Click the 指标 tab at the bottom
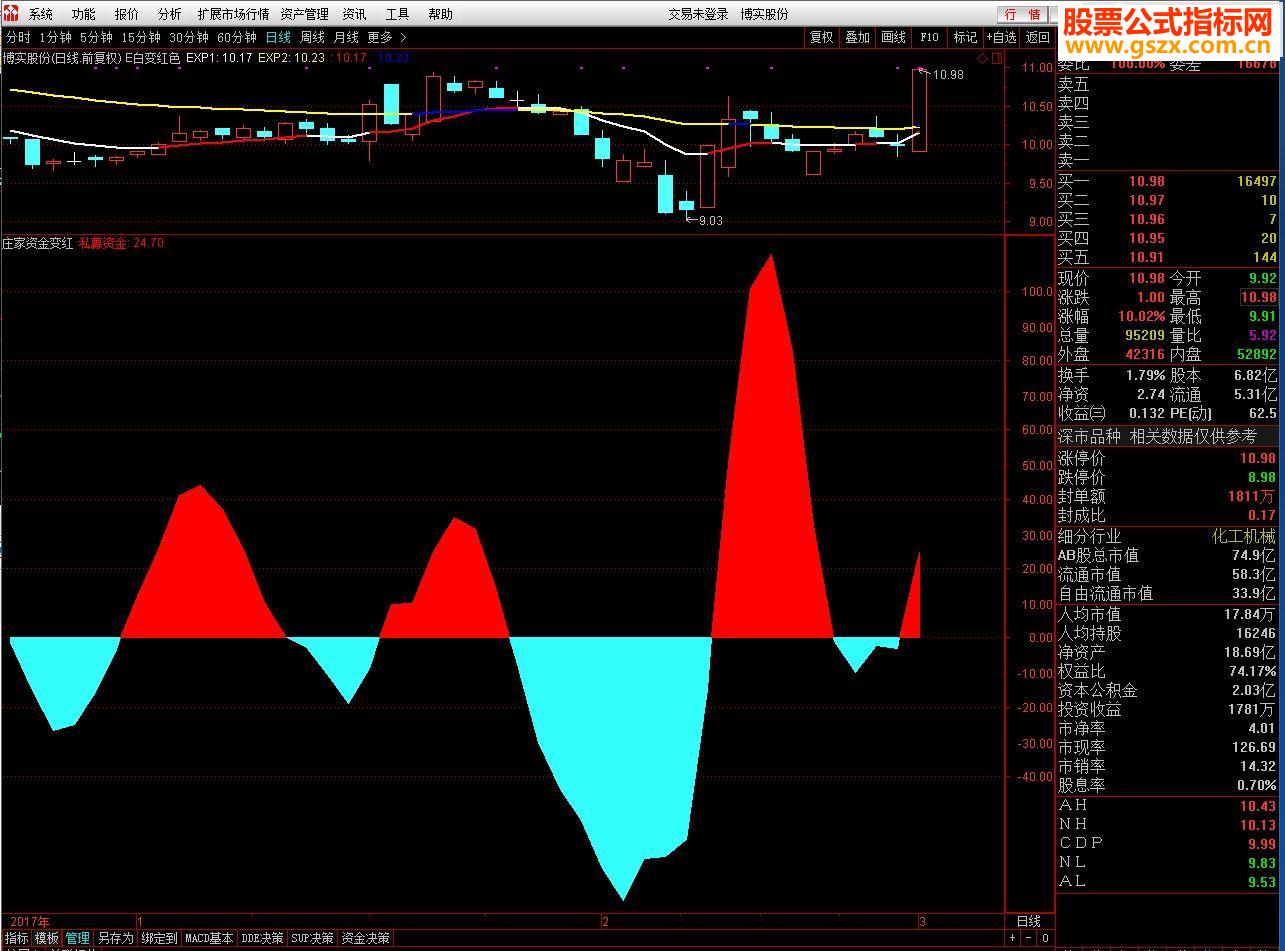This screenshot has height=951, width=1285. pyautogui.click(x=16, y=938)
